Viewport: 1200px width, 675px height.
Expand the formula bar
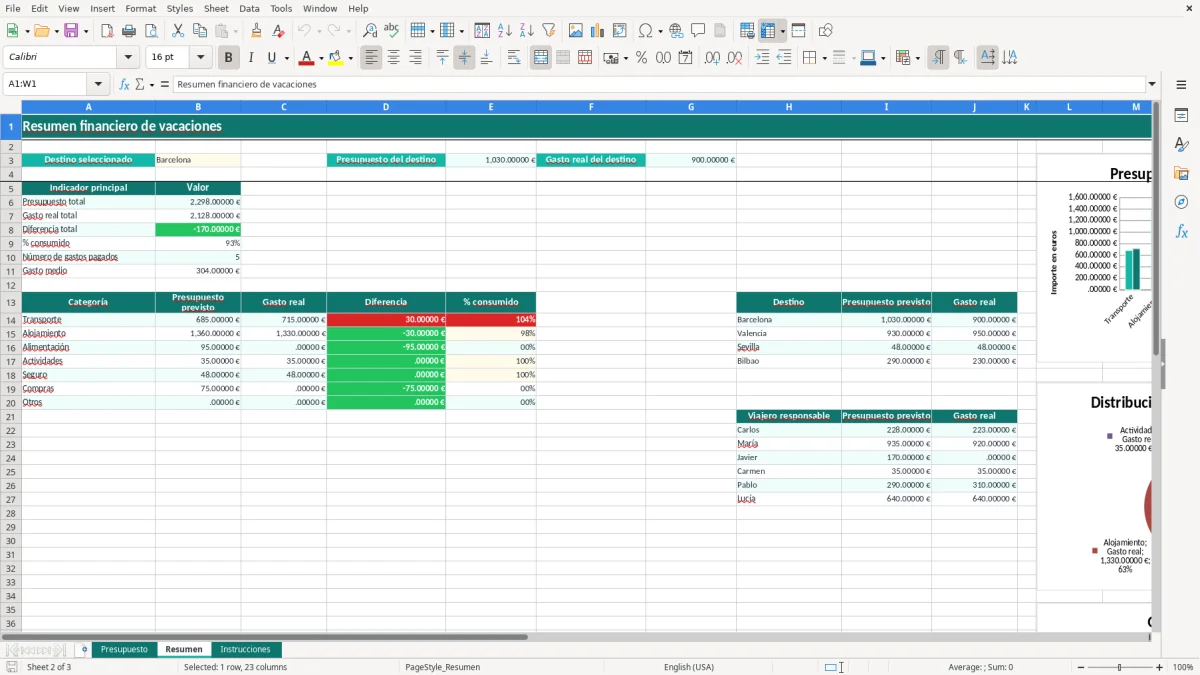click(x=1152, y=84)
